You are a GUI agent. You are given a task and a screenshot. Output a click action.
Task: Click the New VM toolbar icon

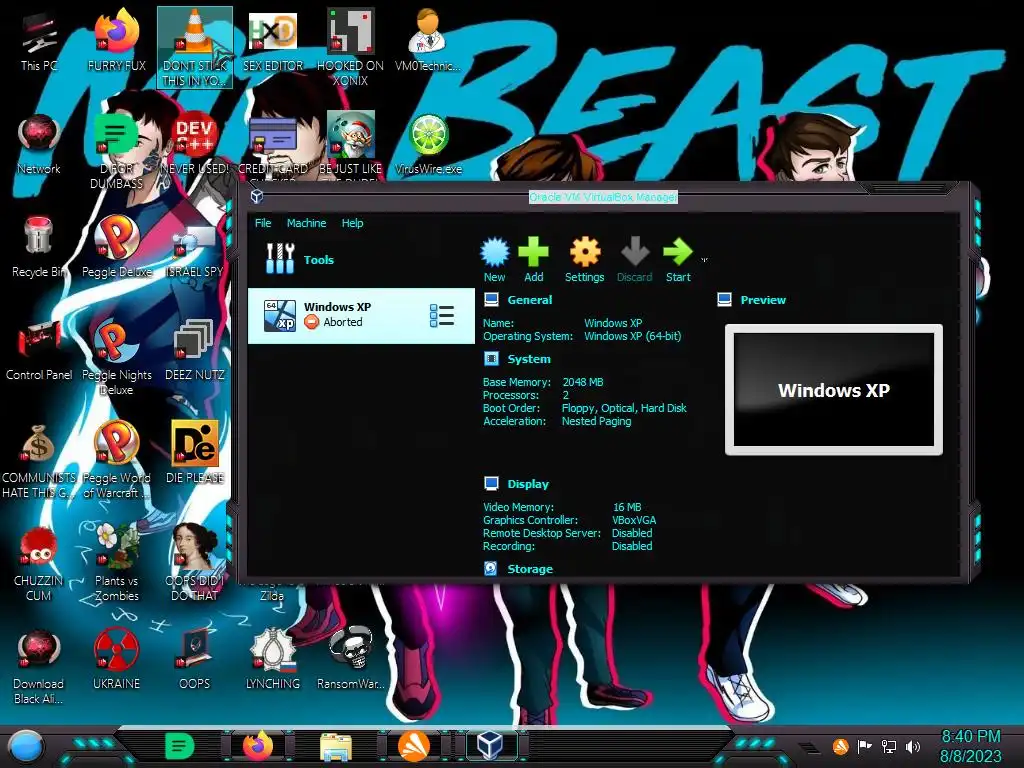tap(494, 259)
